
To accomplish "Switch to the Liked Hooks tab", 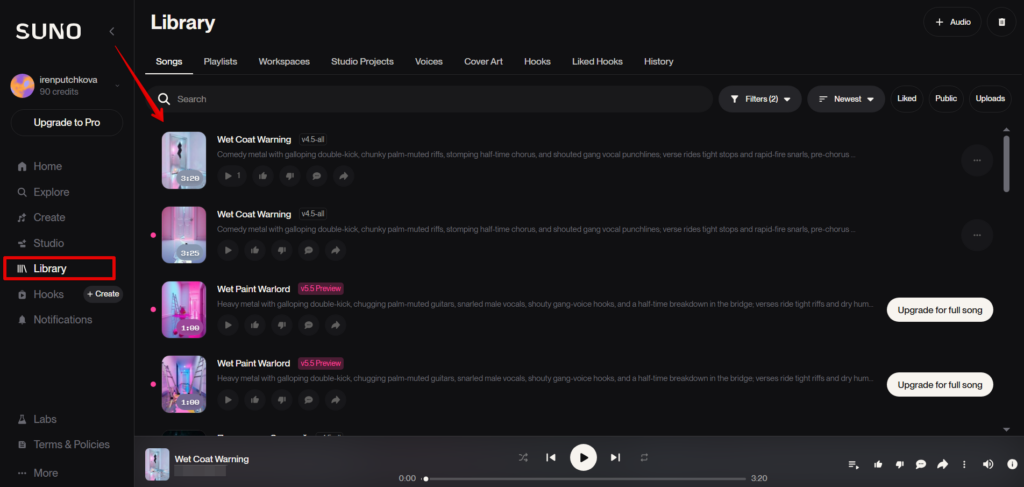I will (x=598, y=61).
